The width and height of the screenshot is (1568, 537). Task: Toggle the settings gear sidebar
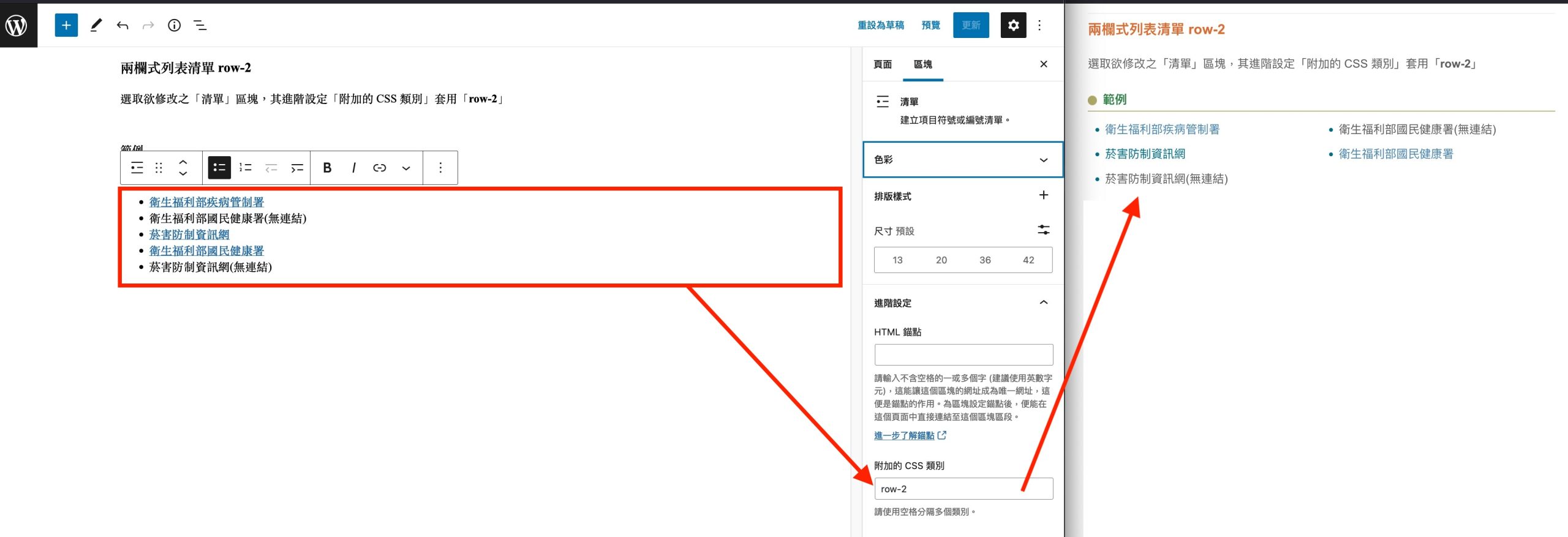click(1013, 25)
